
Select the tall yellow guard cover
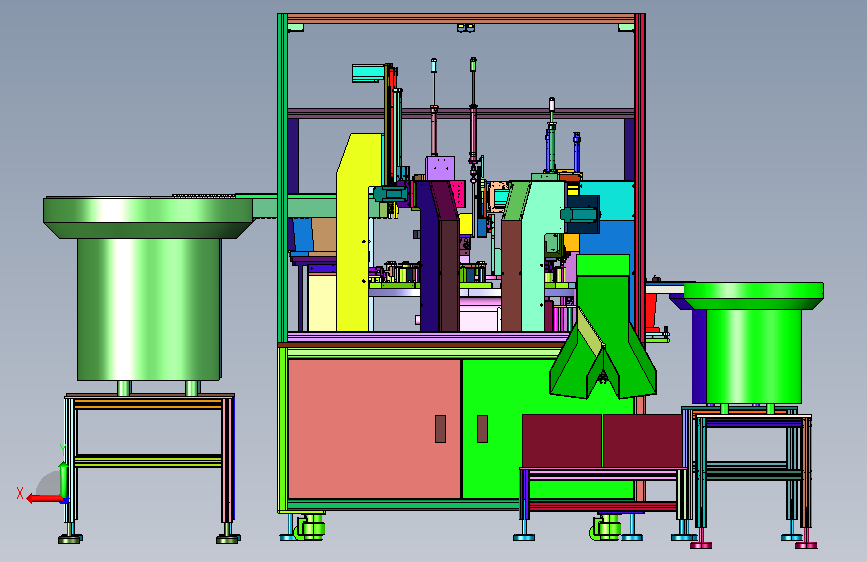coord(353,232)
